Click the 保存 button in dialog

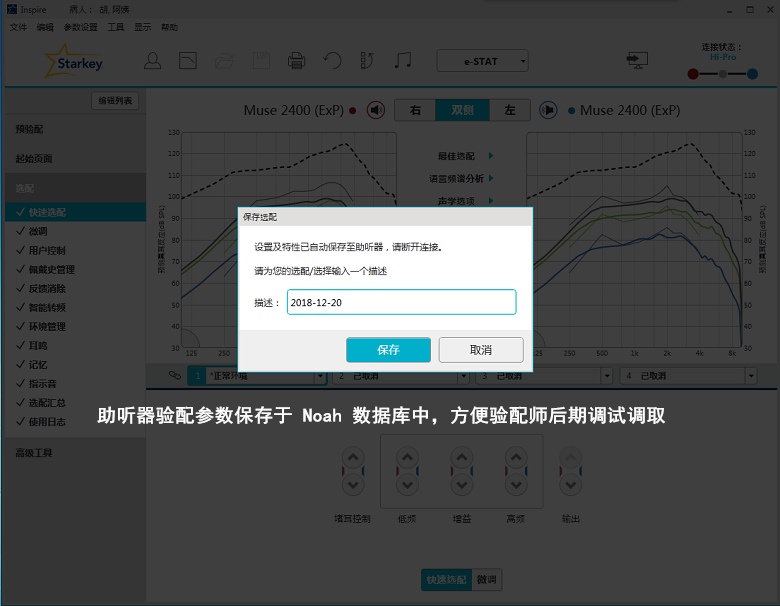point(388,350)
